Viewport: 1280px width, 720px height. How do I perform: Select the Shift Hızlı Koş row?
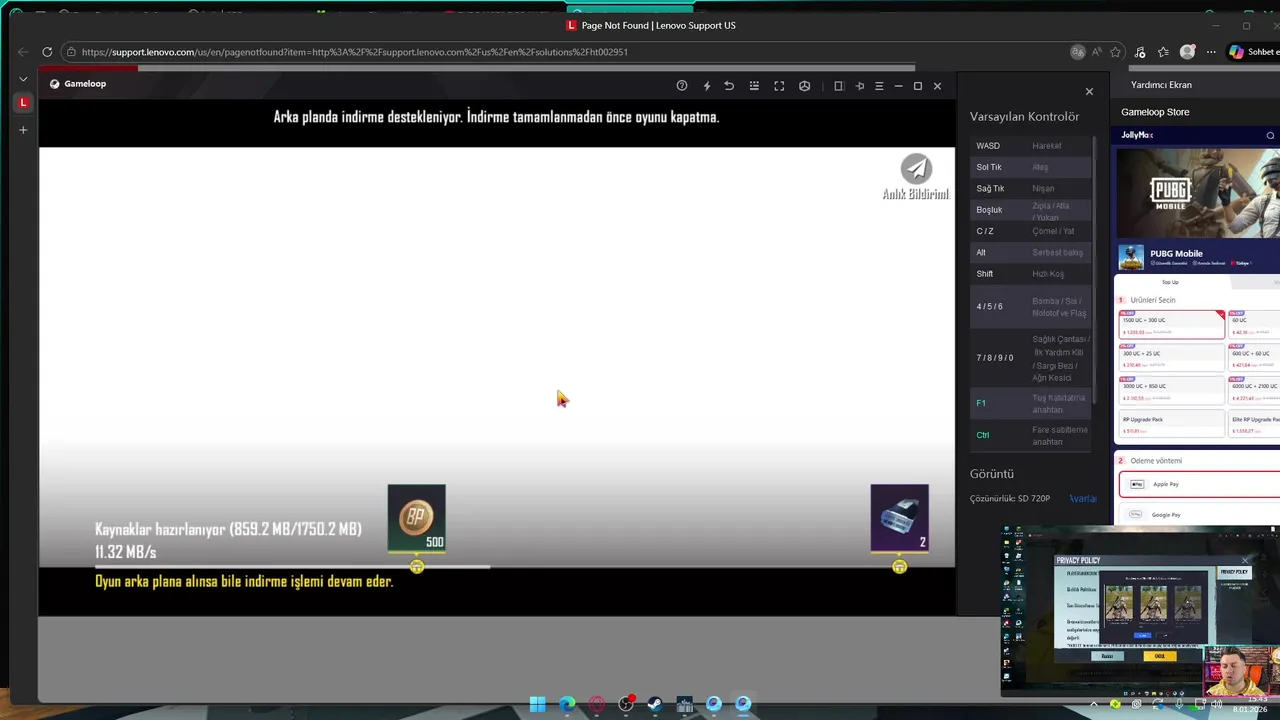click(1030, 274)
